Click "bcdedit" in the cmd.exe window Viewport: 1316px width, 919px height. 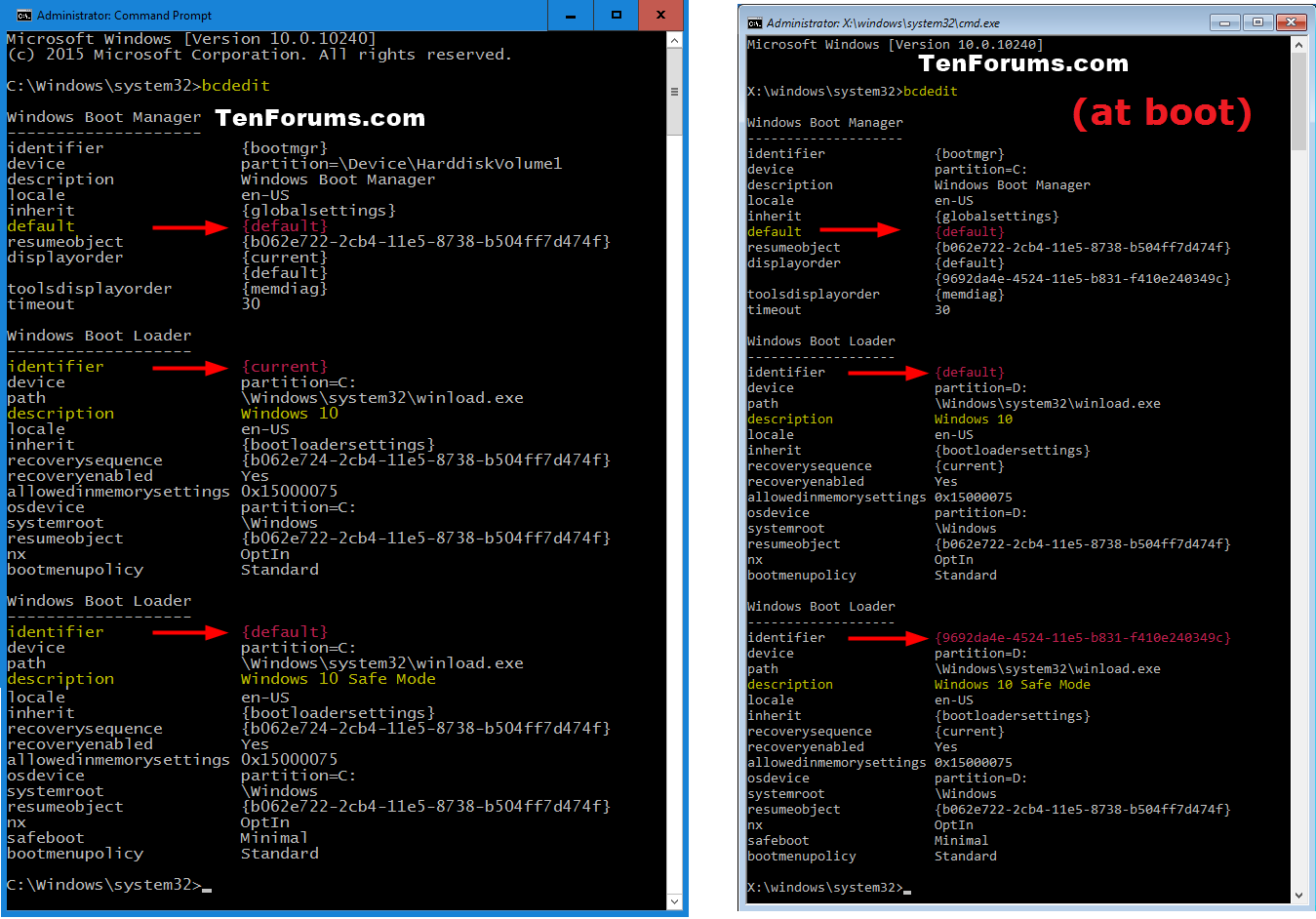[931, 92]
